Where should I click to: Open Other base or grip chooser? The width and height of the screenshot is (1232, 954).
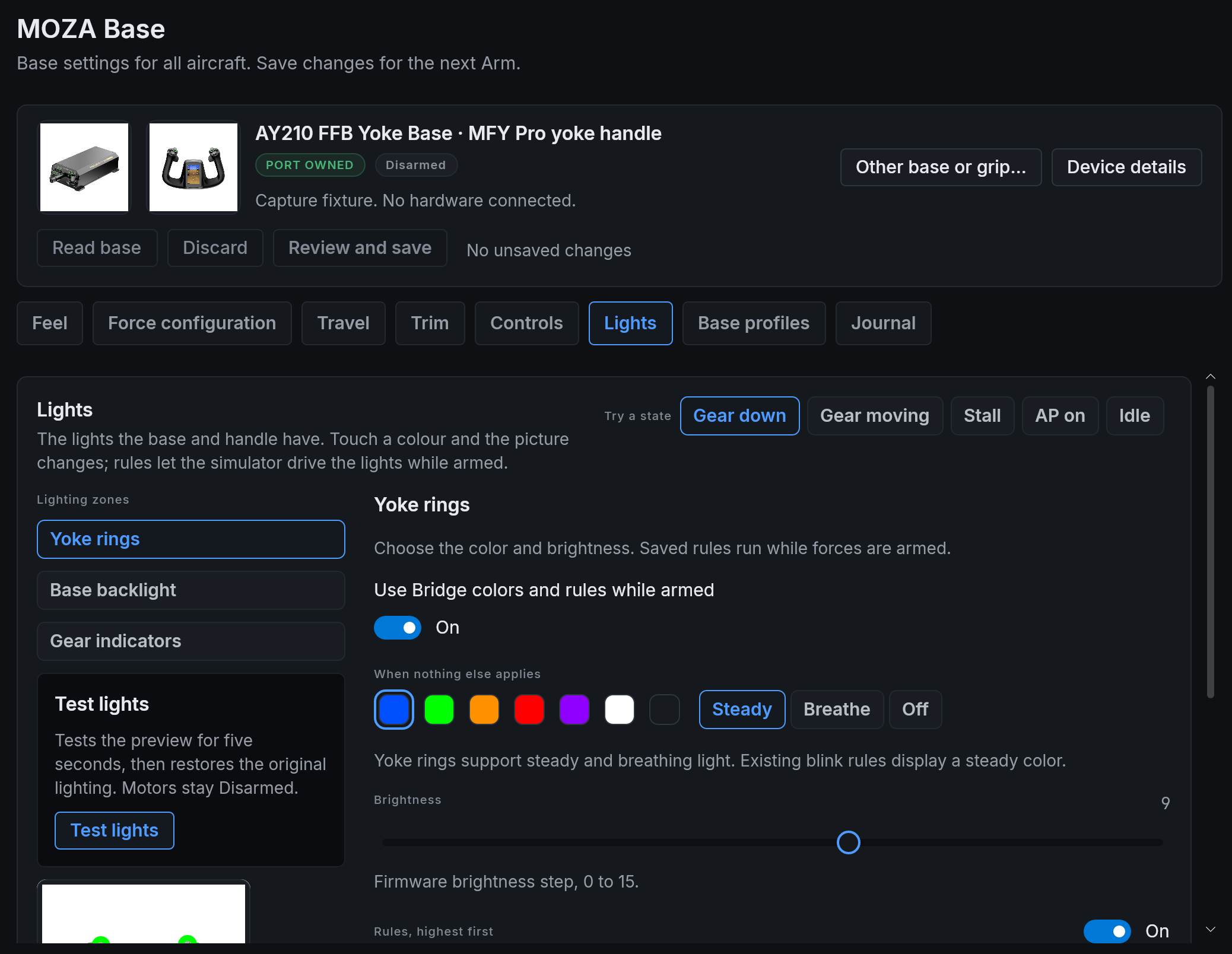[x=941, y=167]
